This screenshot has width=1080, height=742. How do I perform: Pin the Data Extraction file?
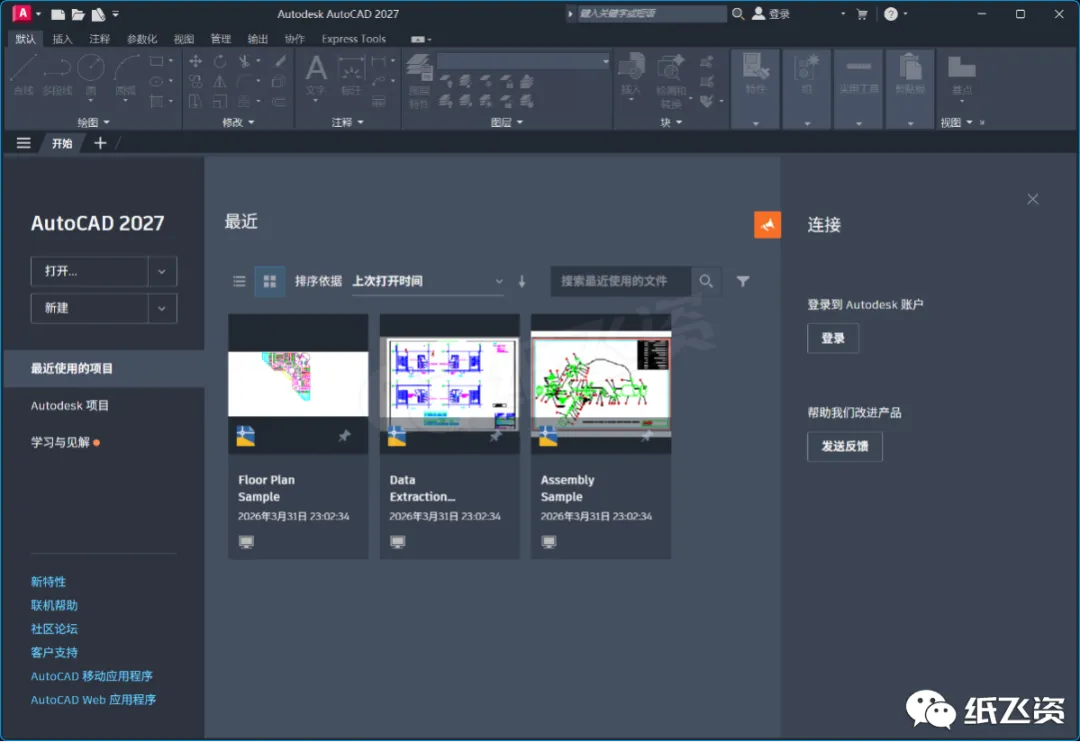click(495, 436)
